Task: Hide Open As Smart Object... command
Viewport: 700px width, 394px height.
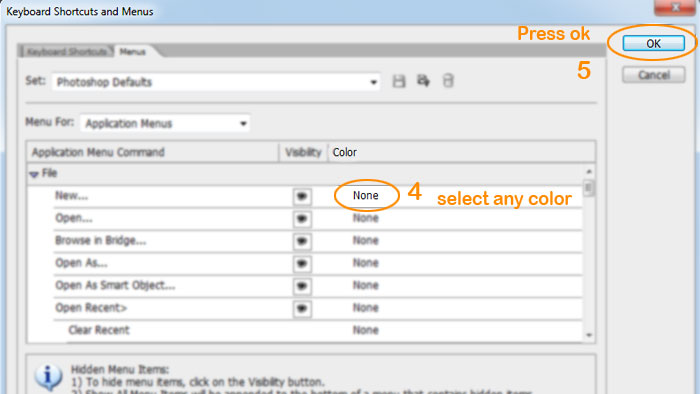Action: pyautogui.click(x=302, y=286)
